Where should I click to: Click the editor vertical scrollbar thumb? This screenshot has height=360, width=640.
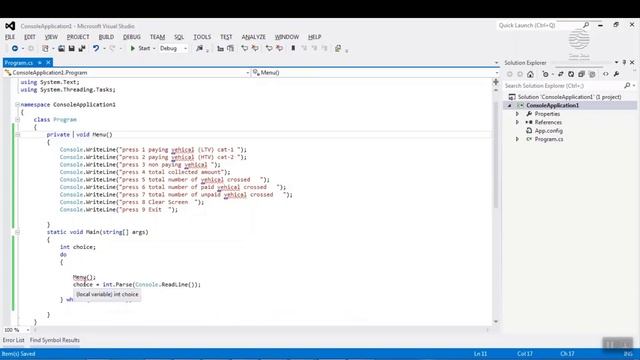tap(496, 155)
